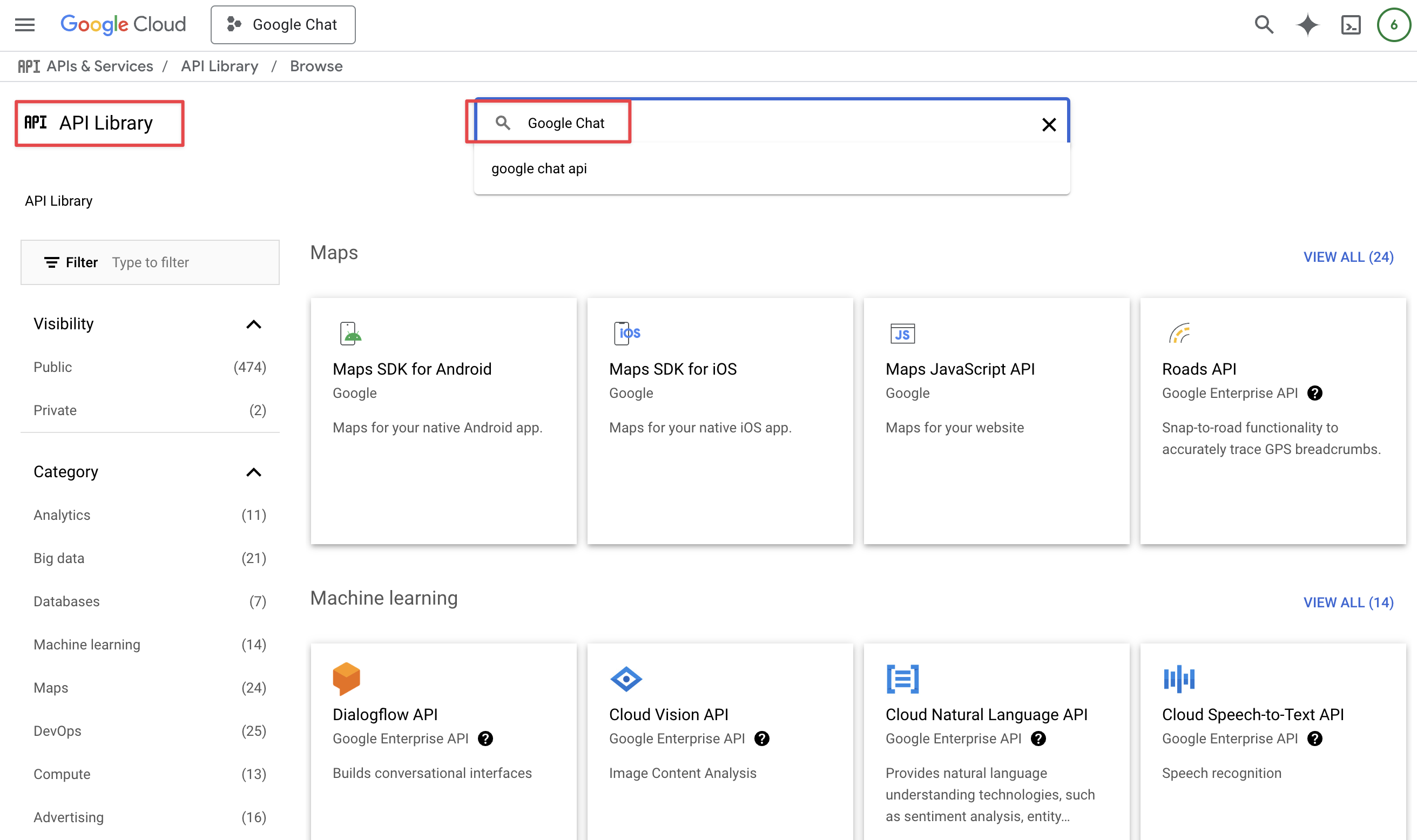Image resolution: width=1417 pixels, height=840 pixels.
Task: Open the Cloud Natural Language API title
Action: [x=986, y=714]
